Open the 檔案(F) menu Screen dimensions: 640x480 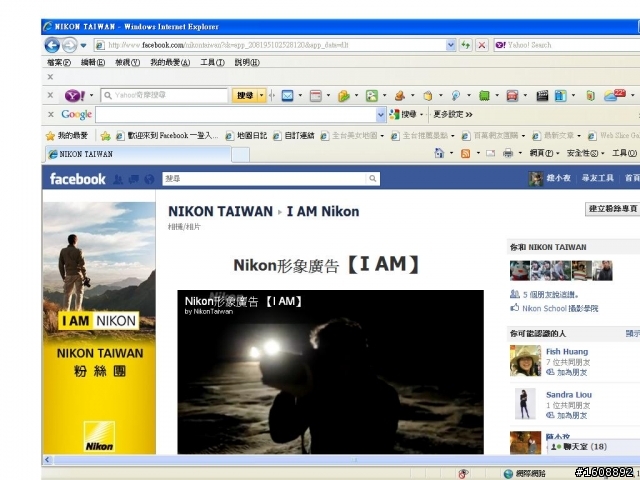coord(59,62)
